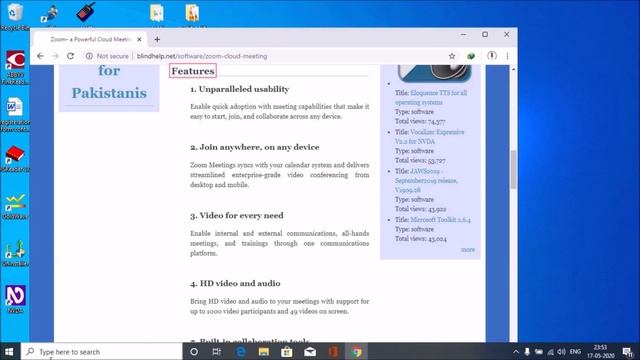
Task: Open File Explorer from taskbar
Action: click(264, 351)
